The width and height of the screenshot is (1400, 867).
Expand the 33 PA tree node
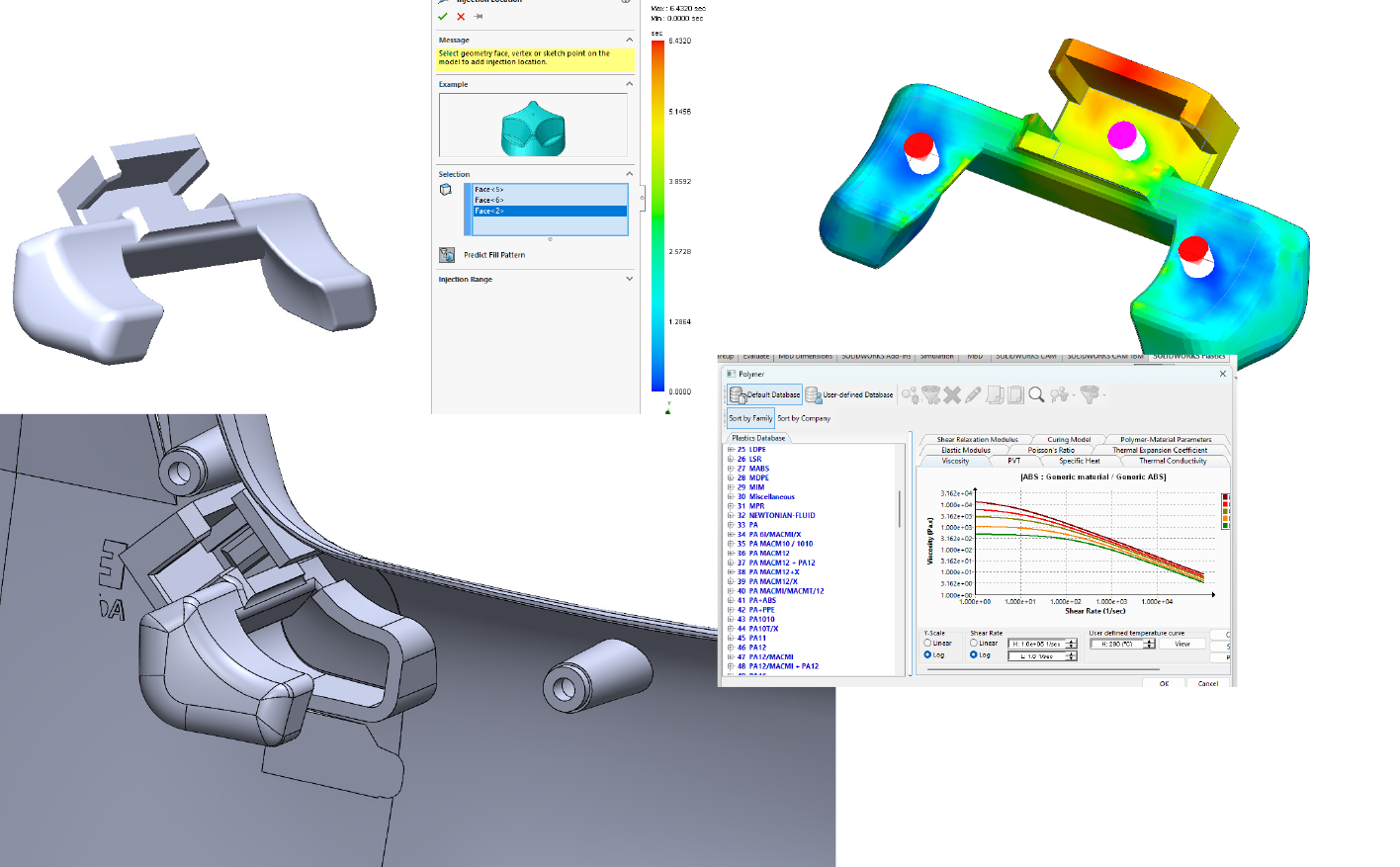(x=731, y=525)
